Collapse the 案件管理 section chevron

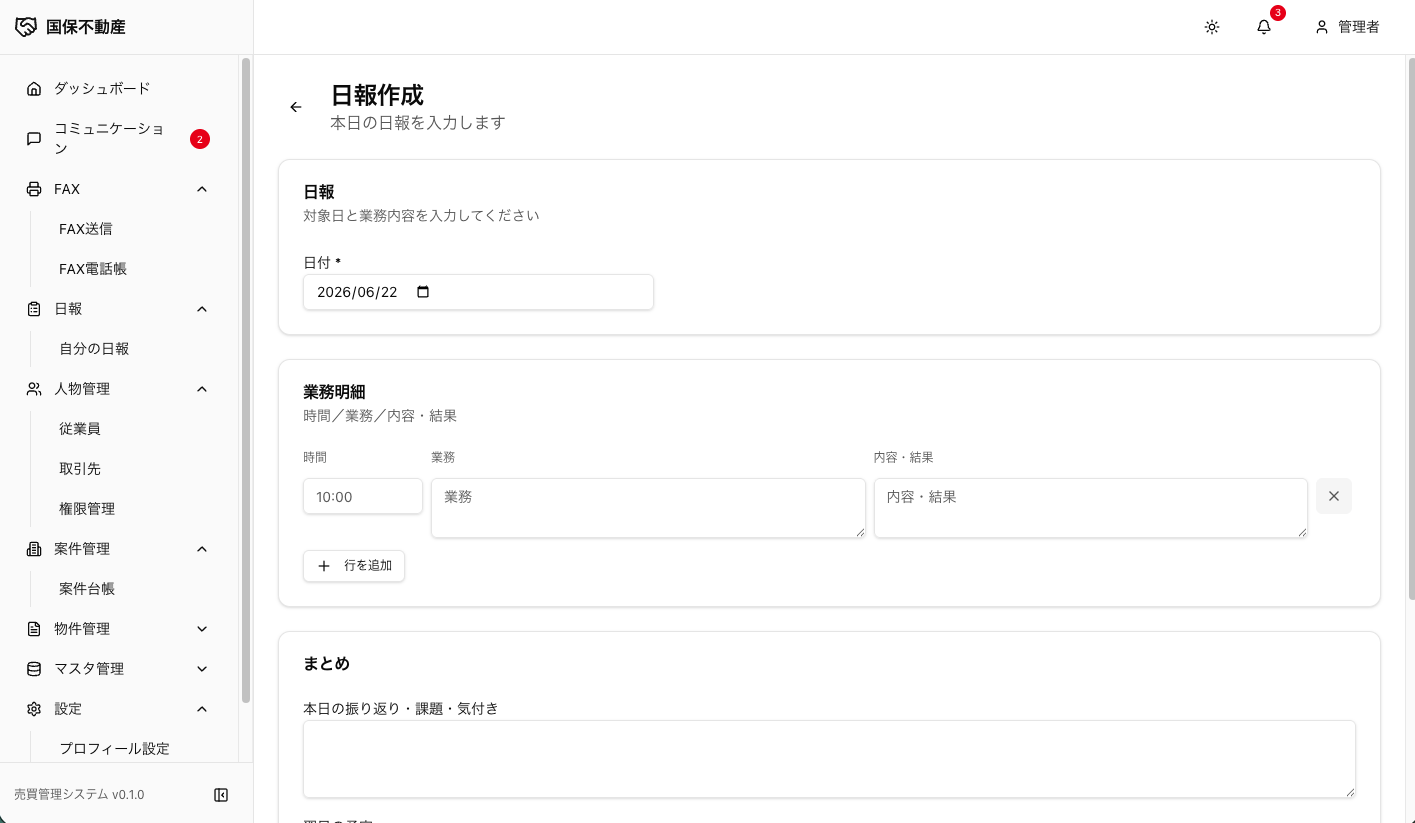point(202,549)
